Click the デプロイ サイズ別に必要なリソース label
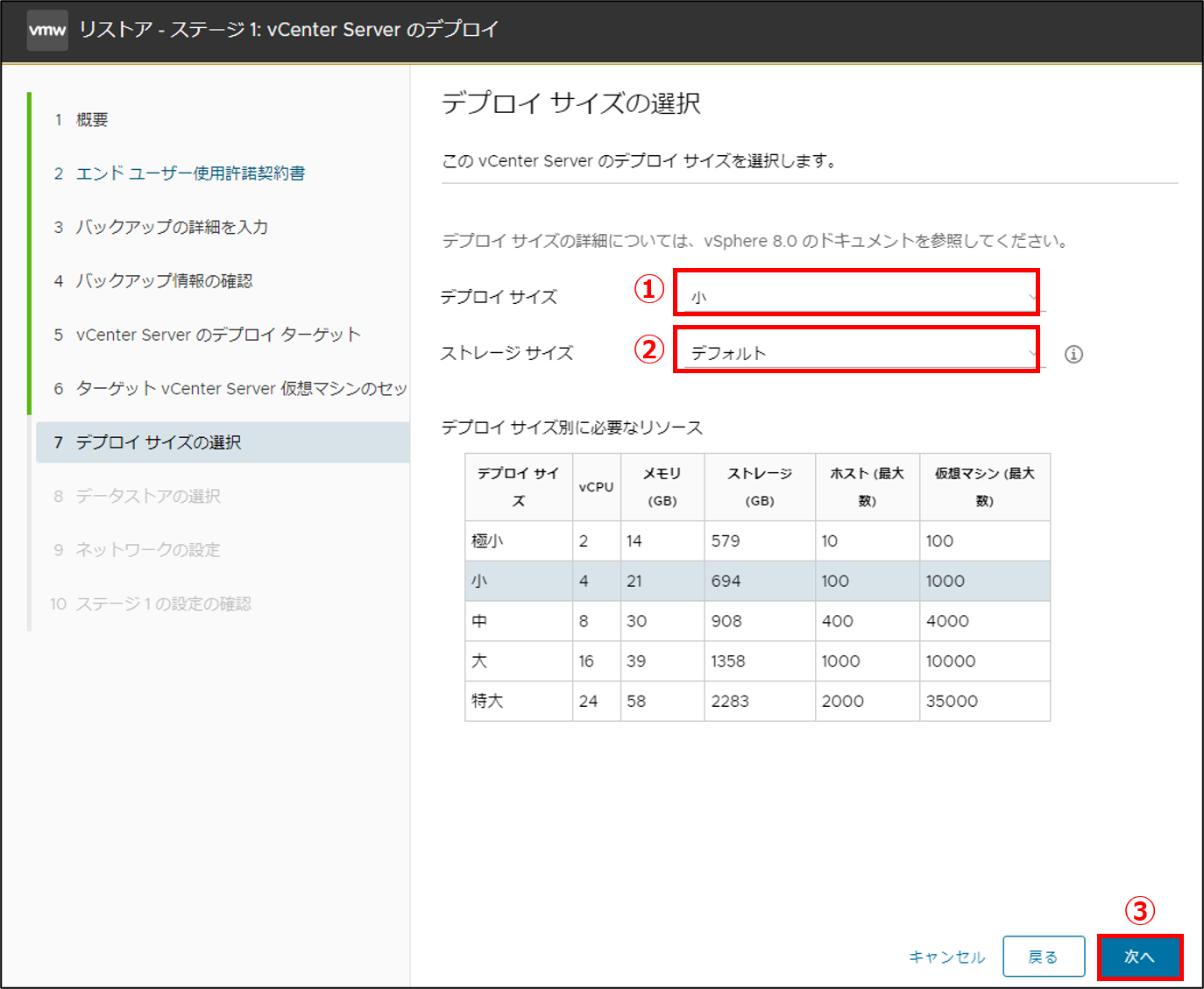 (x=572, y=427)
